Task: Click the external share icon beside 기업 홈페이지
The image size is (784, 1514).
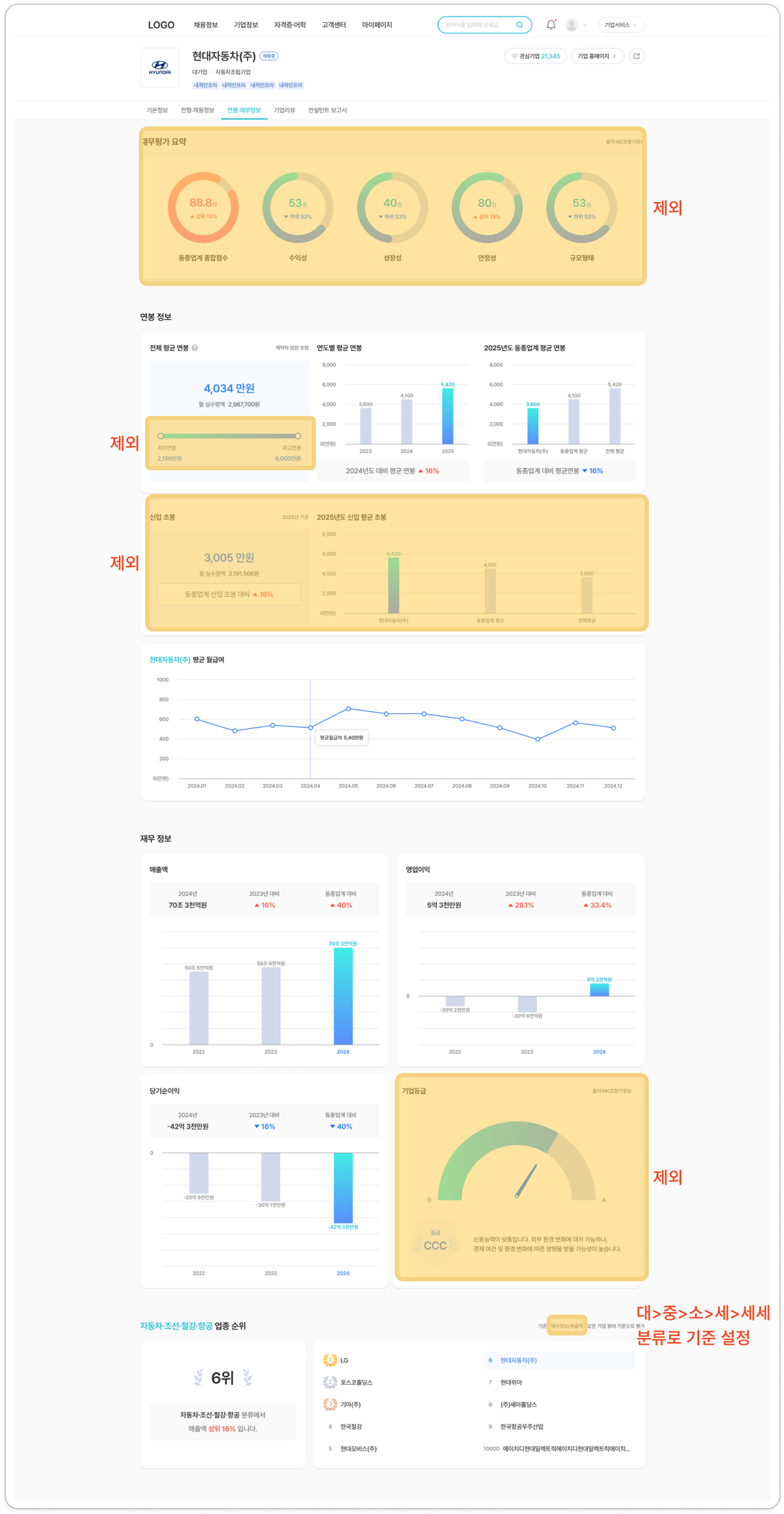Action: pos(636,56)
